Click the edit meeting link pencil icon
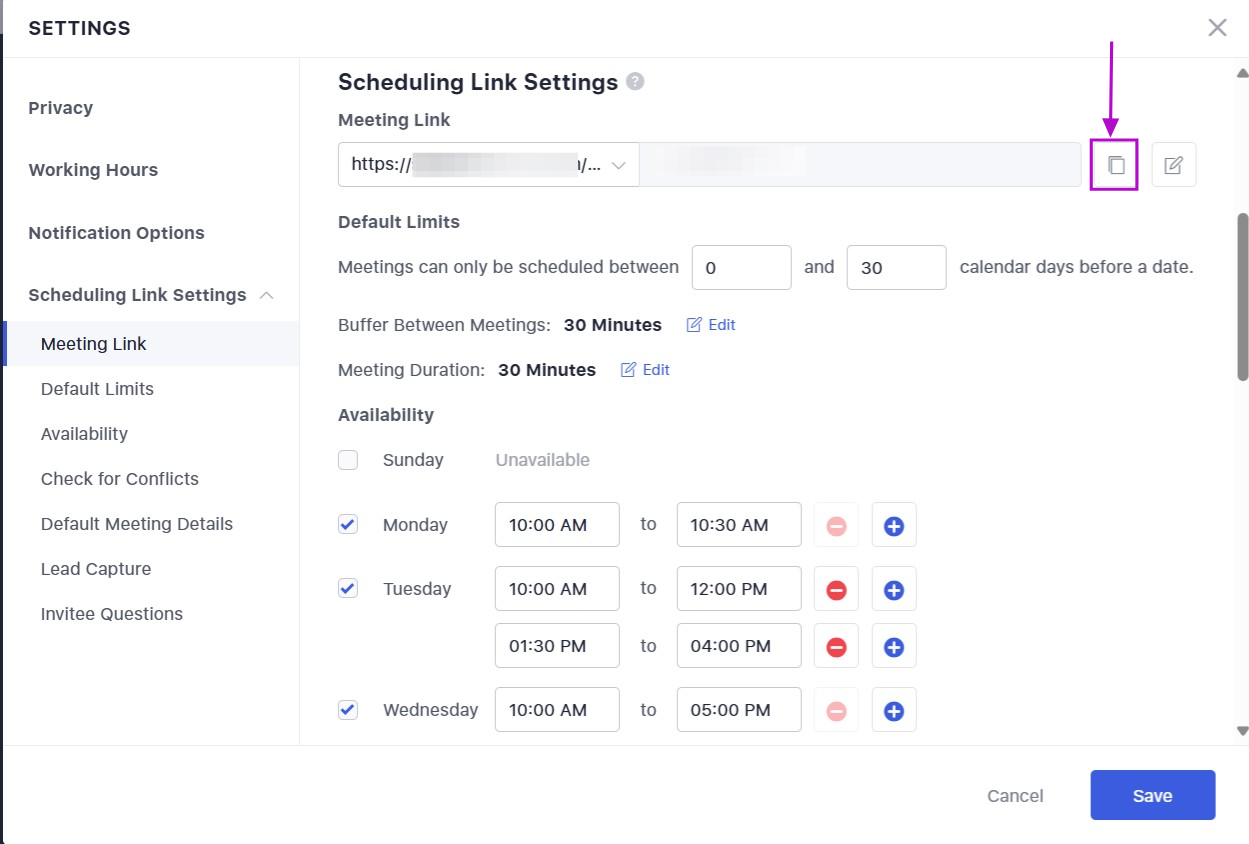Screen dimensions: 1249x844 tap(1173, 166)
